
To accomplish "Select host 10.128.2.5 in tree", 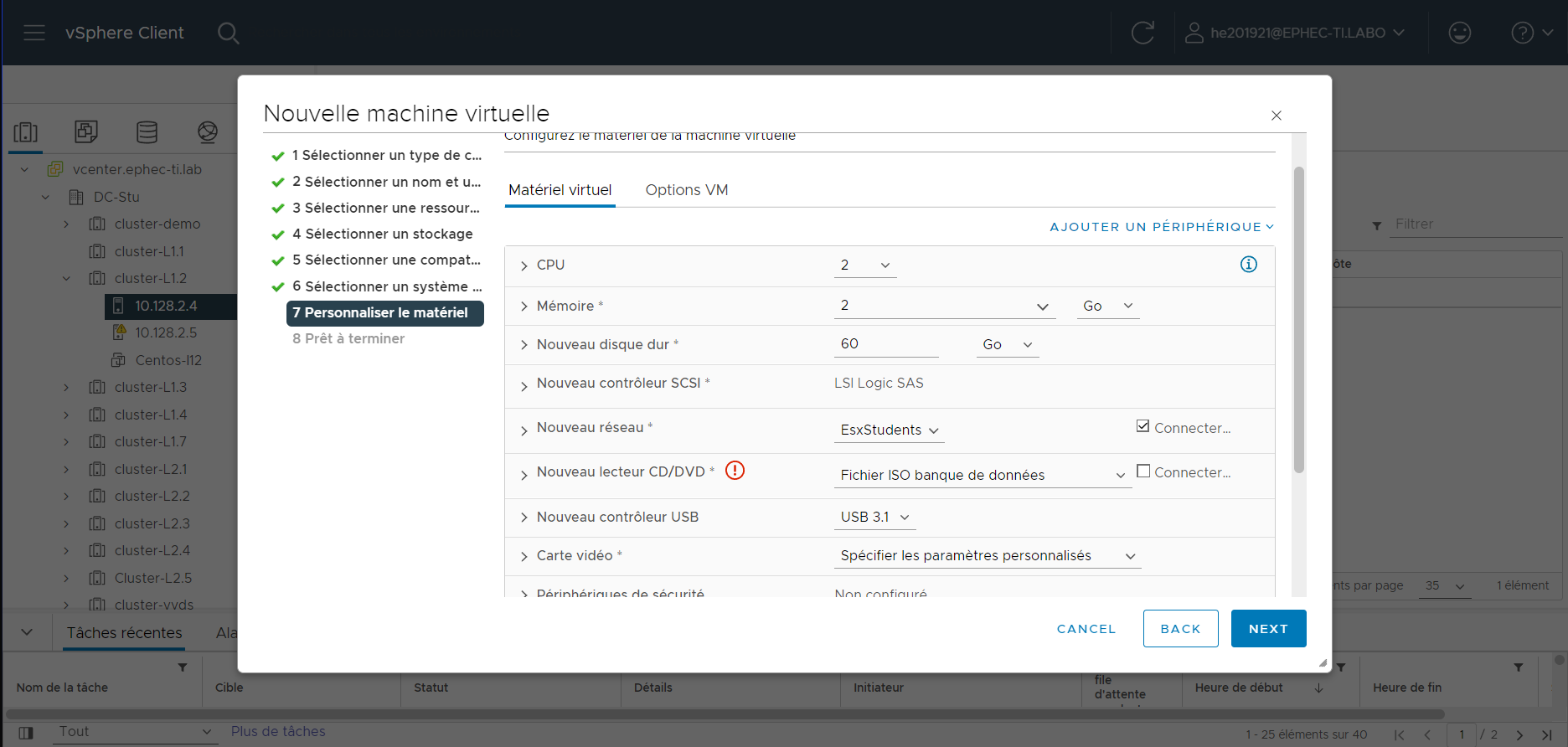I will (x=166, y=332).
